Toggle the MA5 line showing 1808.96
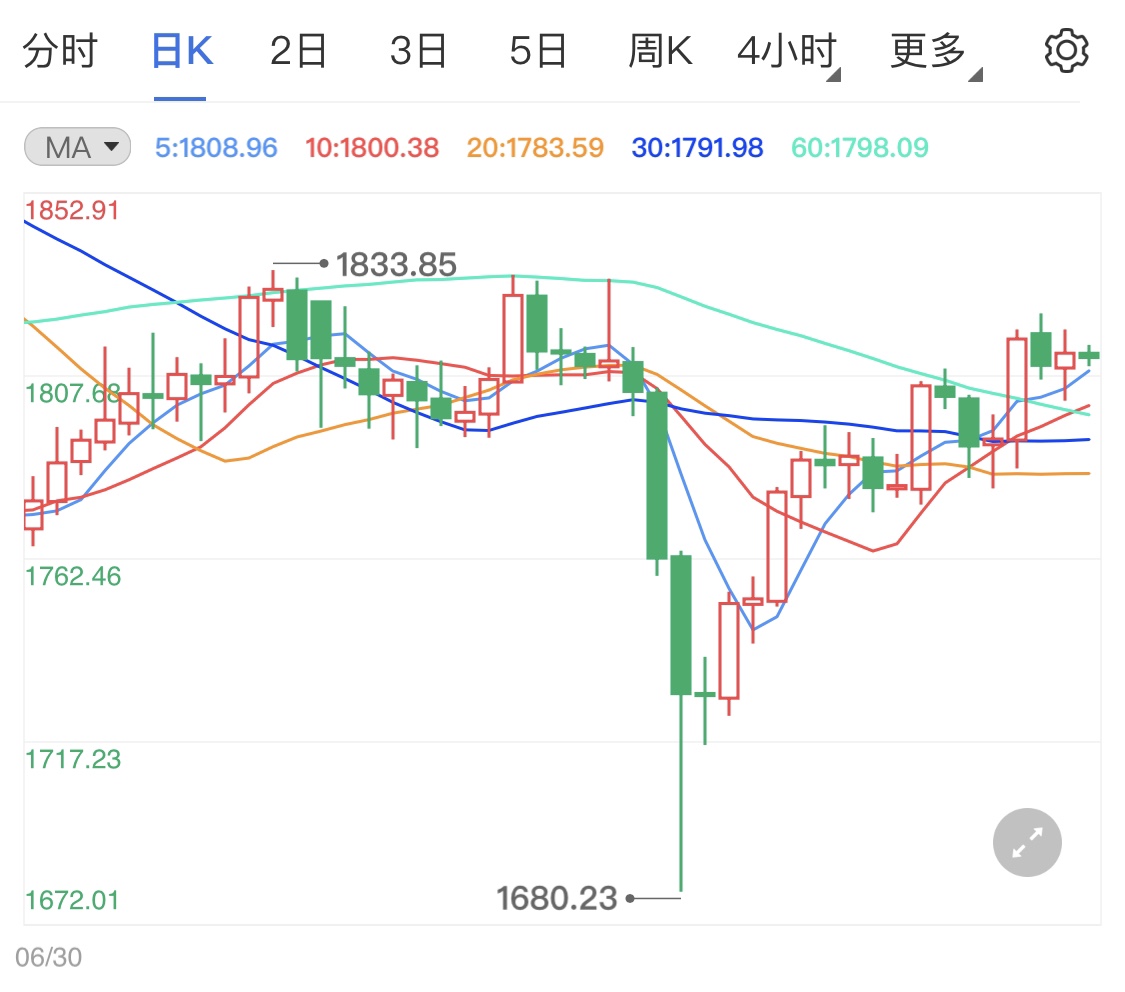Viewport: 1125px width, 992px height. [x=216, y=146]
